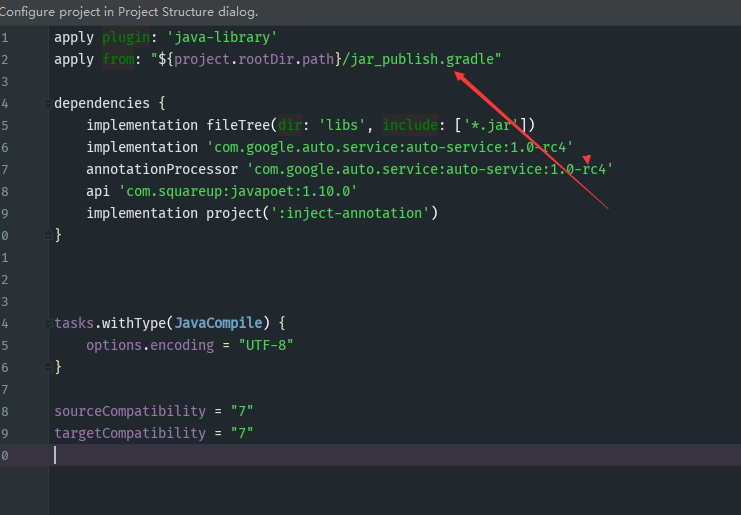This screenshot has height=515, width=741.
Task: Click the 'from' label on line 2
Action: coord(118,59)
